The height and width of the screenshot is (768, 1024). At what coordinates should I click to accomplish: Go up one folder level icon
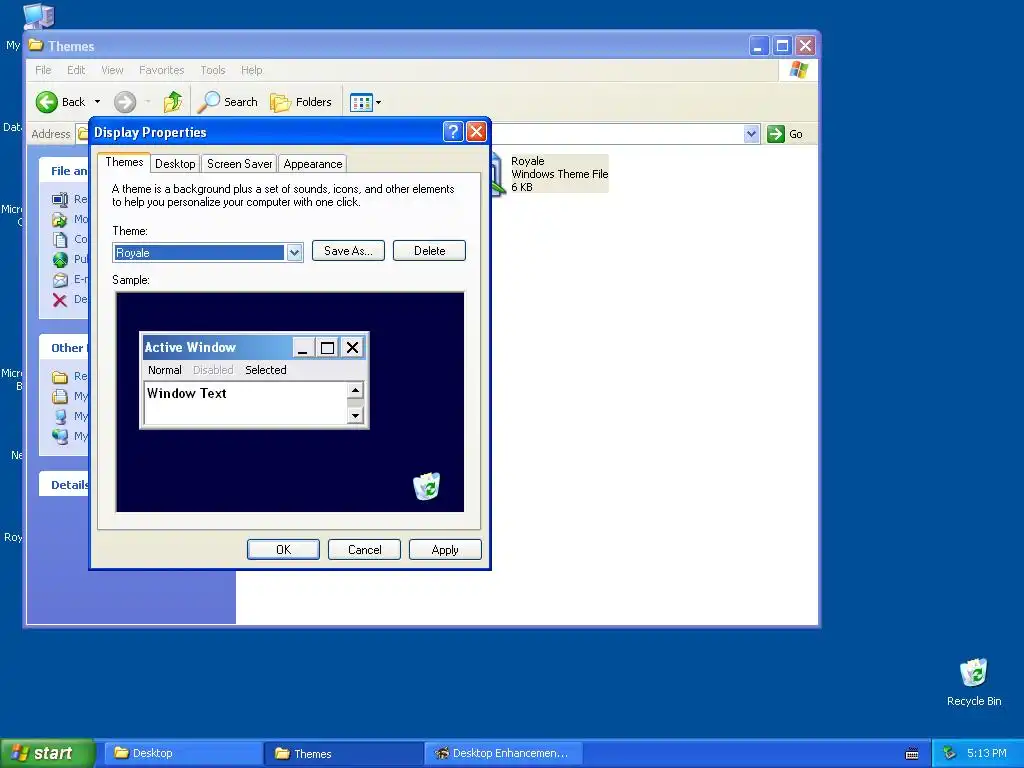click(x=172, y=102)
